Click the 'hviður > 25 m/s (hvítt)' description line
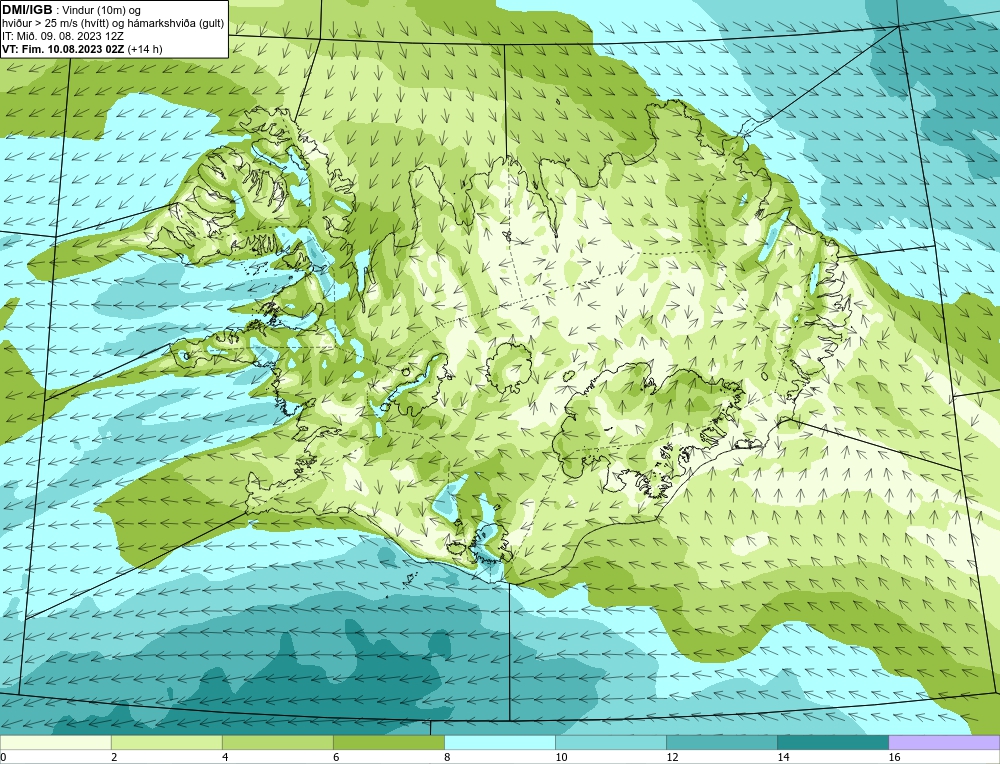1000x764 pixels. pos(113,24)
